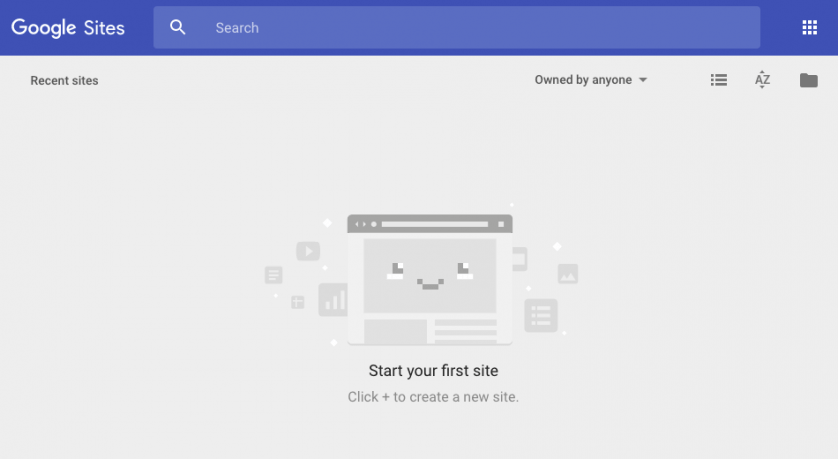Open the AZ sort options
The height and width of the screenshot is (459, 838).
(x=762, y=80)
